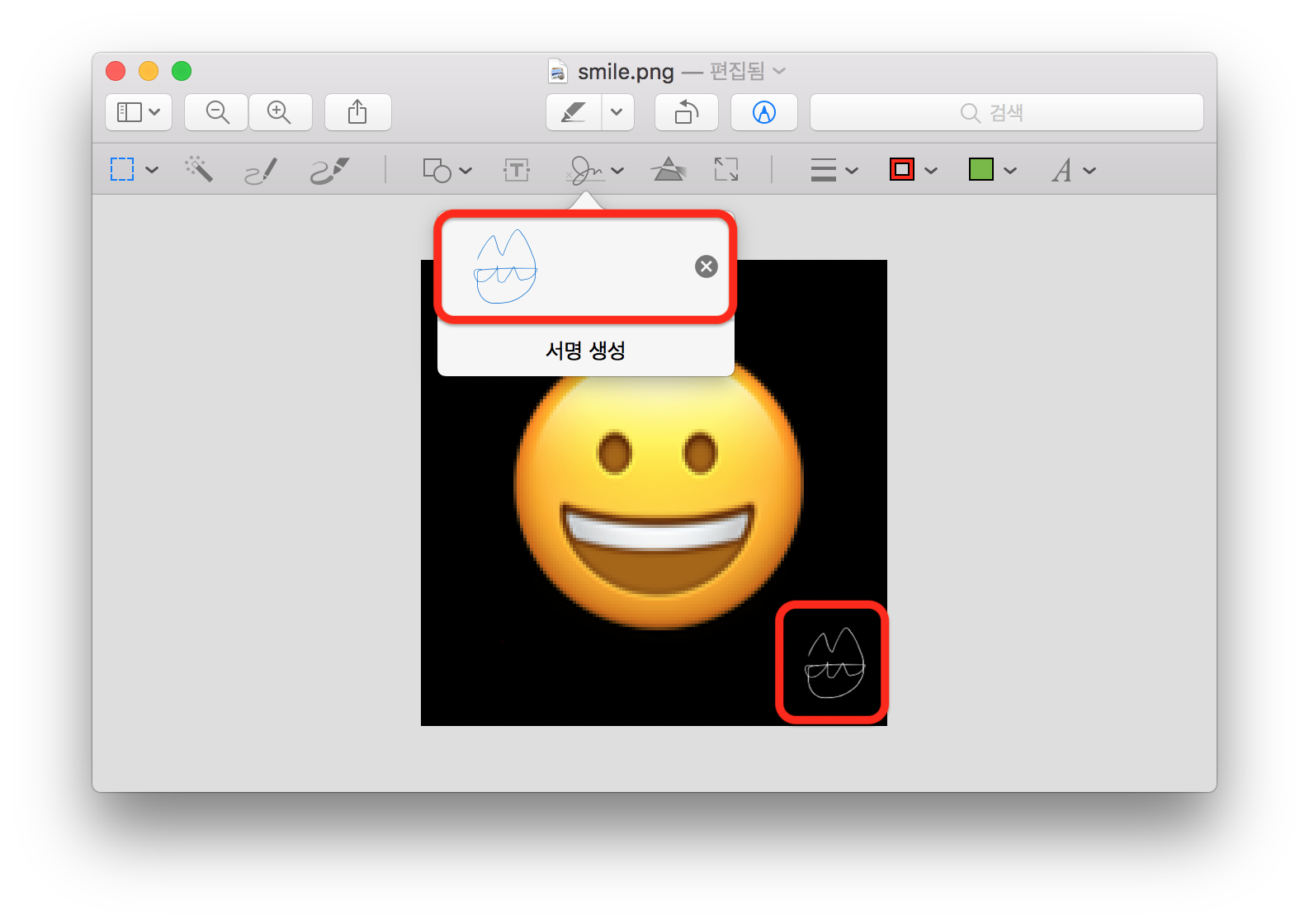Image resolution: width=1309 pixels, height=924 pixels.
Task: Click the highlight pen button
Action: [x=574, y=112]
